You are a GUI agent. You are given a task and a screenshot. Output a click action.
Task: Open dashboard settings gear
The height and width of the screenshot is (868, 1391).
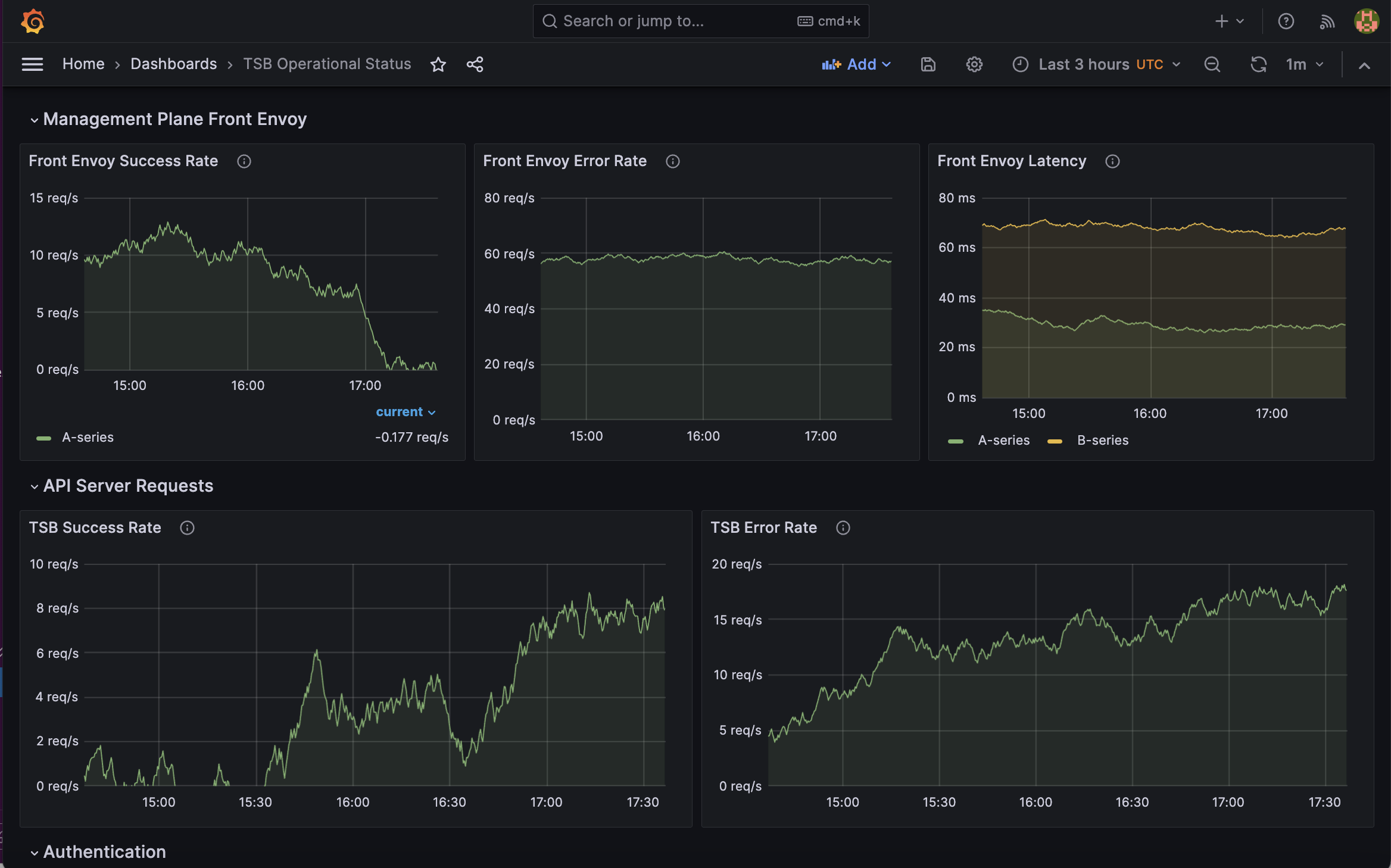click(x=974, y=64)
